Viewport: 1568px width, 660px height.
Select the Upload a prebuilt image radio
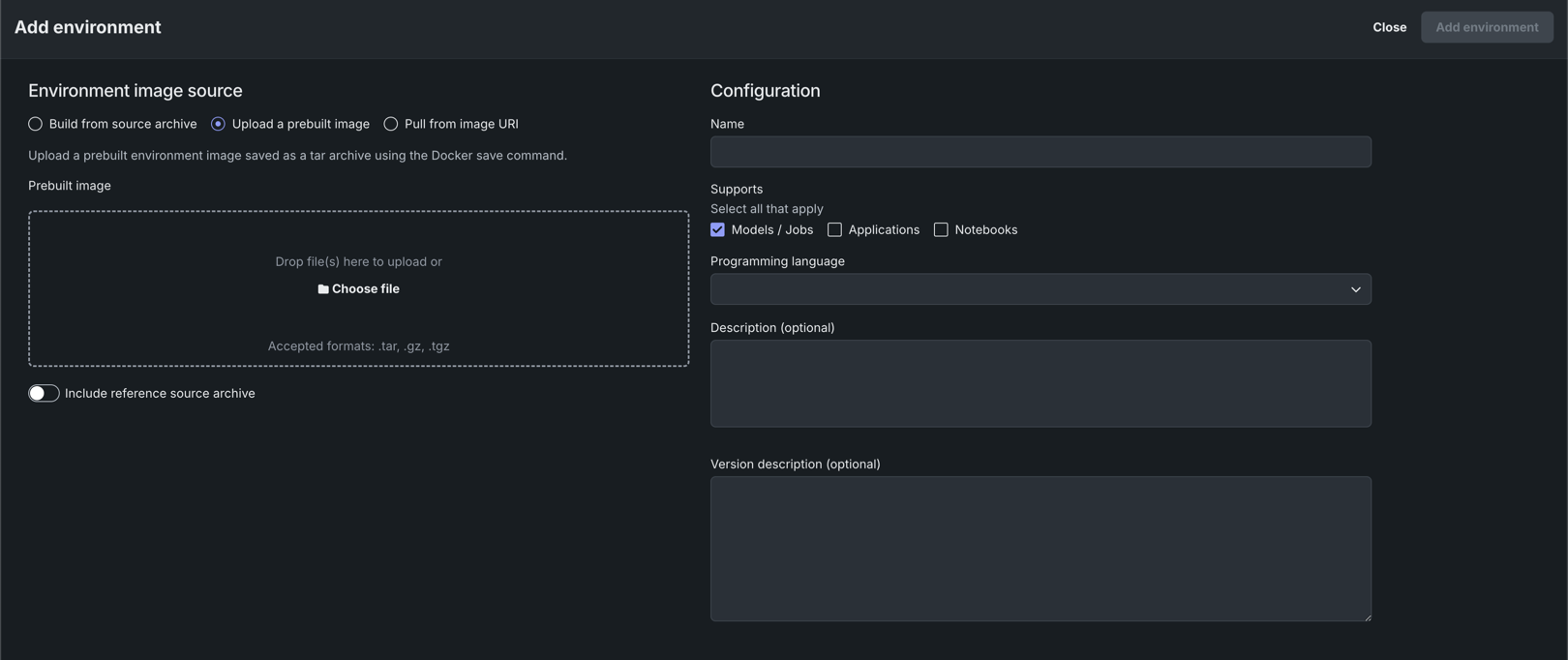click(219, 124)
